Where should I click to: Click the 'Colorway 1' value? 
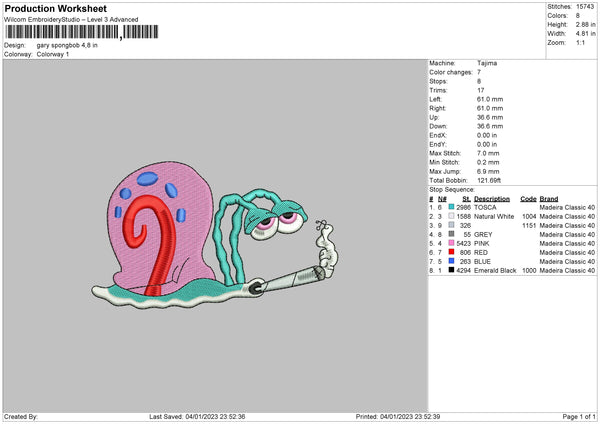click(53, 54)
